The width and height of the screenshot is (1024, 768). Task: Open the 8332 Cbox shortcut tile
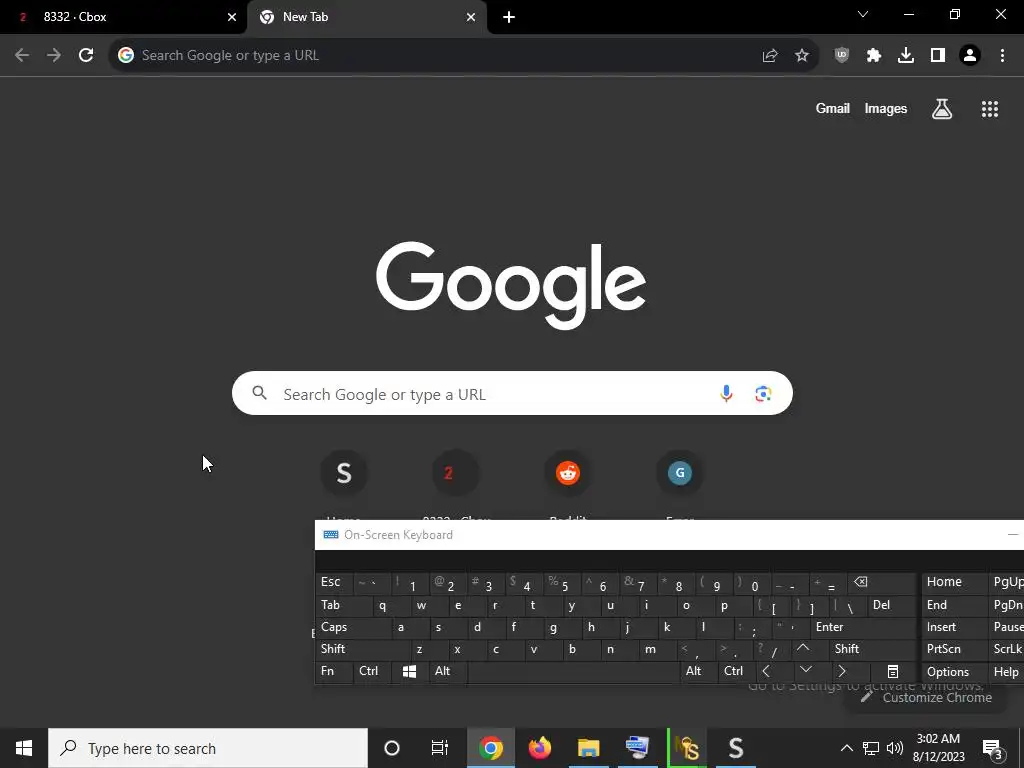pyautogui.click(x=456, y=473)
